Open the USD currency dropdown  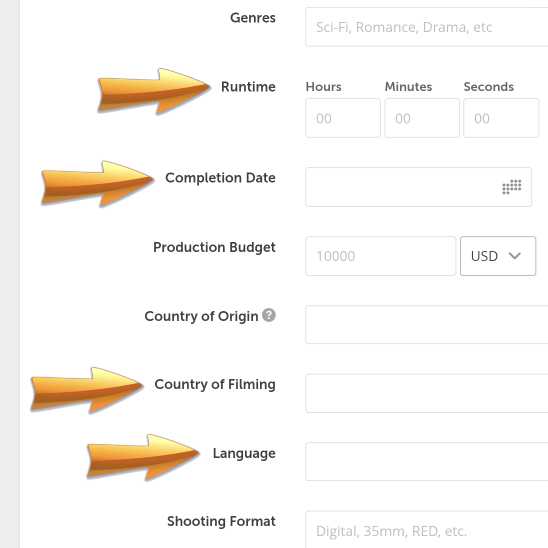(x=498, y=256)
